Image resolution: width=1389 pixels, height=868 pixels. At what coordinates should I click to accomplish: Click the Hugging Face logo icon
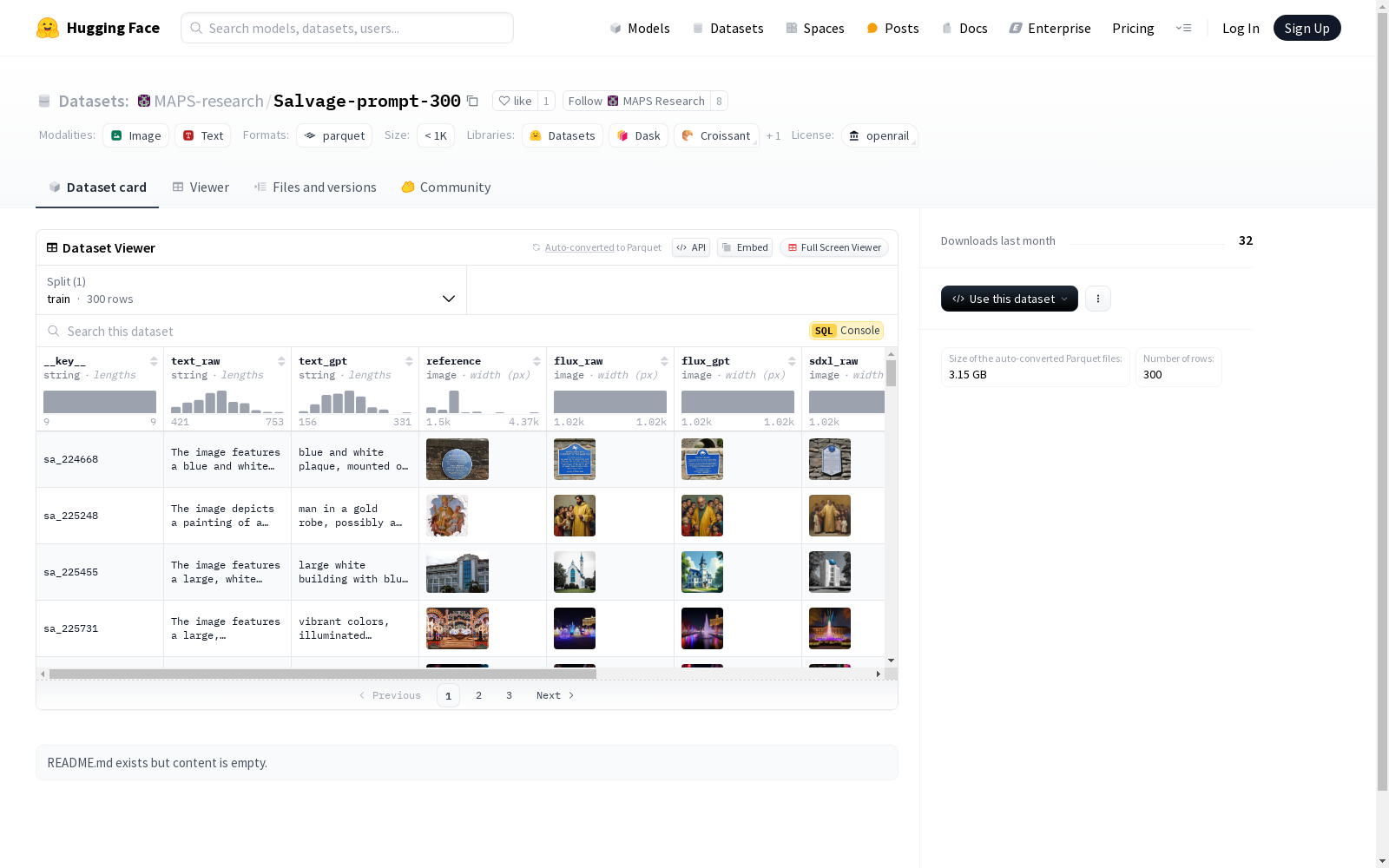pyautogui.click(x=48, y=28)
